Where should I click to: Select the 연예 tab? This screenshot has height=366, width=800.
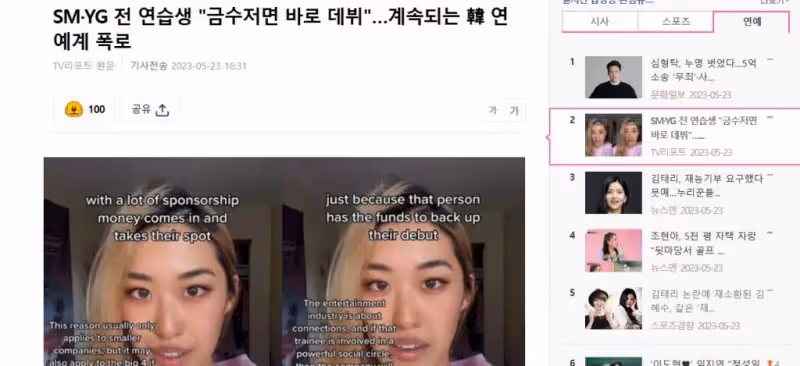coord(752,21)
